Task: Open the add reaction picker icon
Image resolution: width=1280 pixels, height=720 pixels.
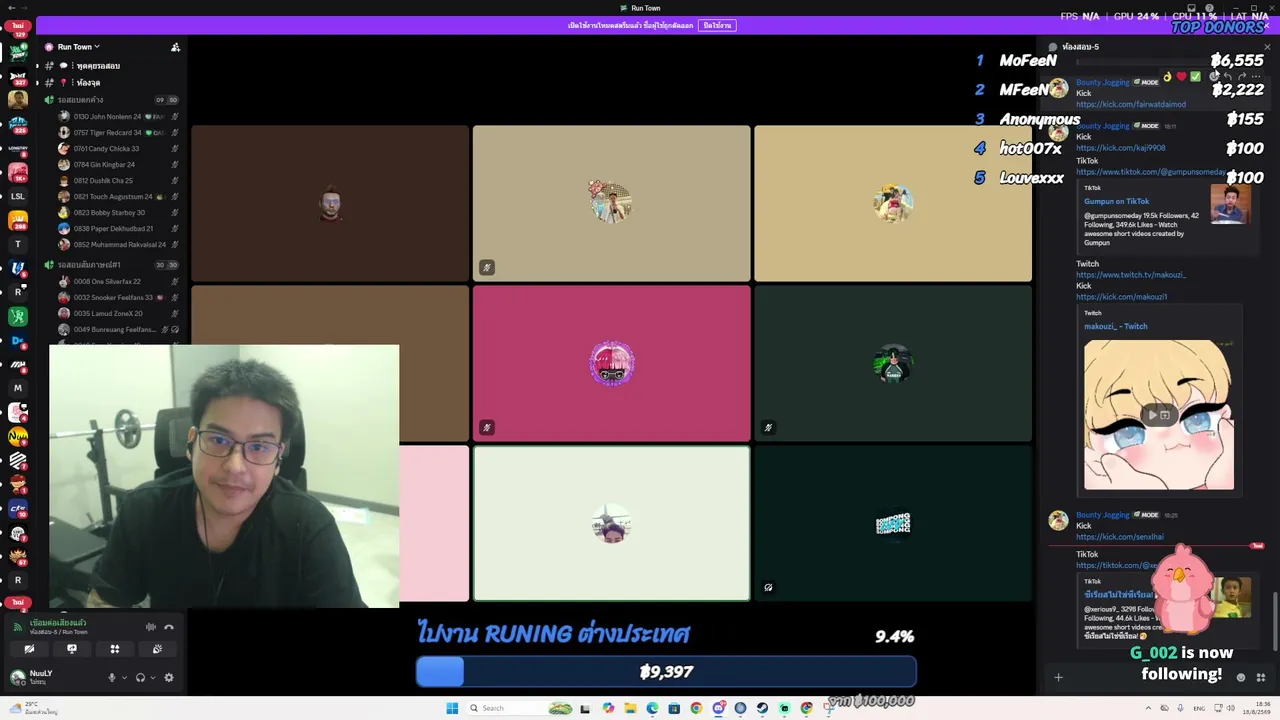Action: (x=1214, y=77)
